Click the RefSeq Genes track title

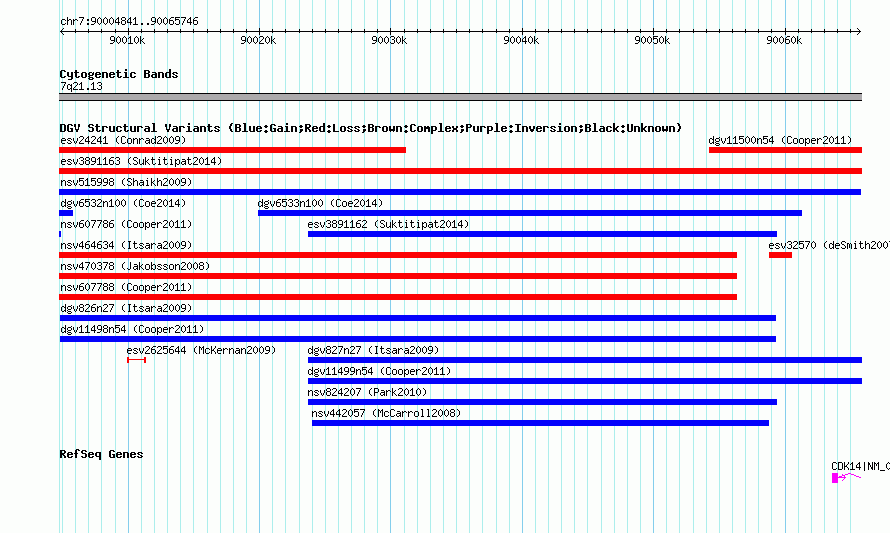pos(101,454)
